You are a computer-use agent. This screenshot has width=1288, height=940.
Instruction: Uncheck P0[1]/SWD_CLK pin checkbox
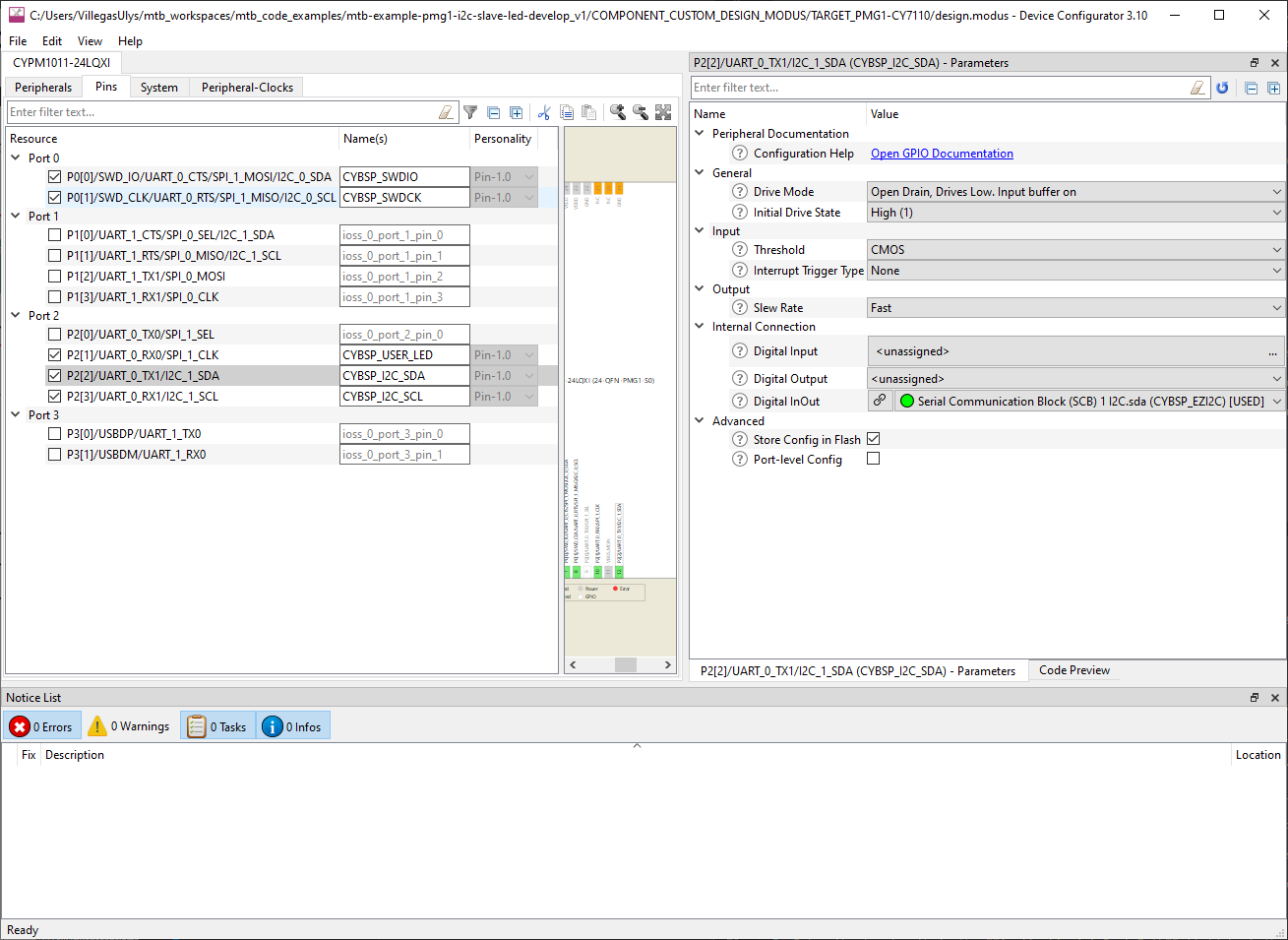[x=55, y=198]
